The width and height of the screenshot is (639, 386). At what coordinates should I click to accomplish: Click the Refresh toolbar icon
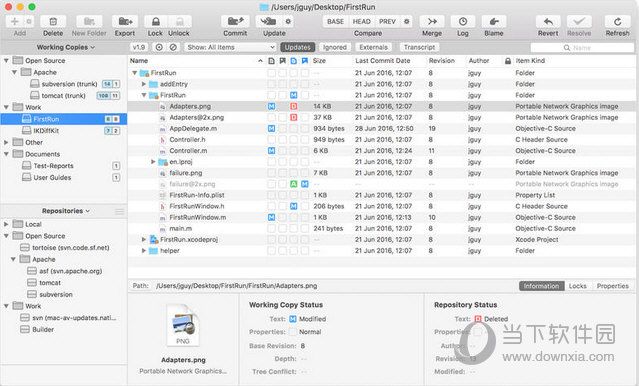pyautogui.click(x=617, y=22)
